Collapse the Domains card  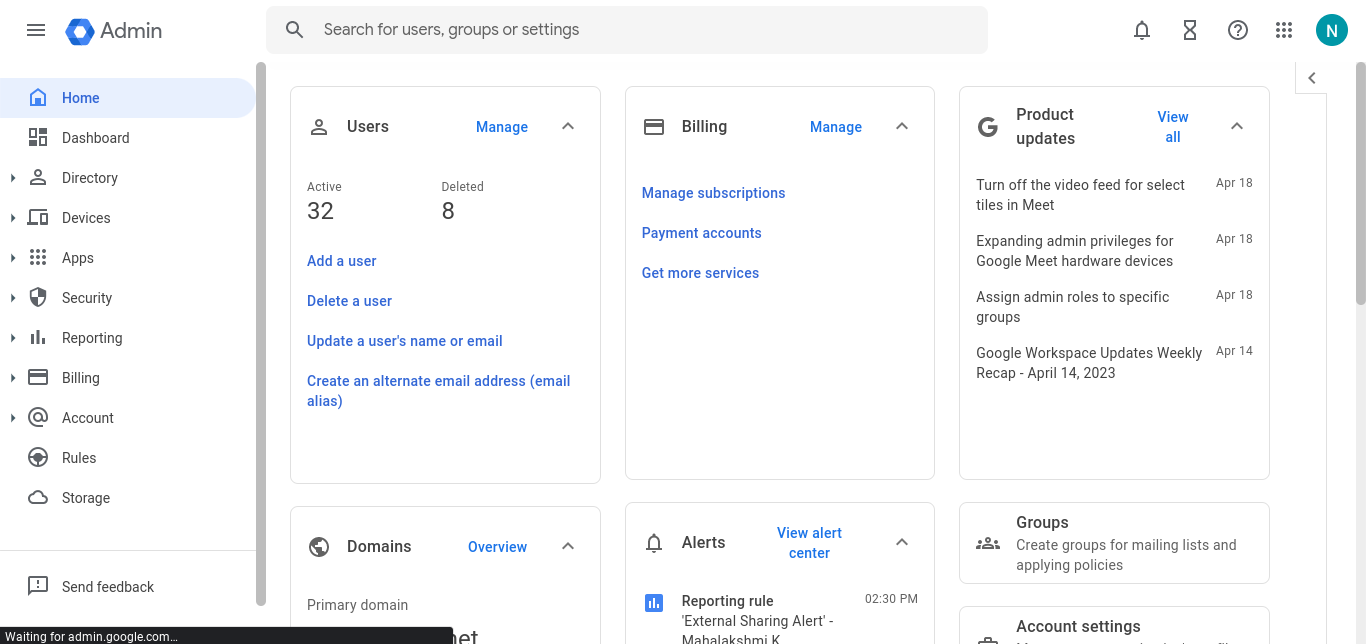point(568,547)
